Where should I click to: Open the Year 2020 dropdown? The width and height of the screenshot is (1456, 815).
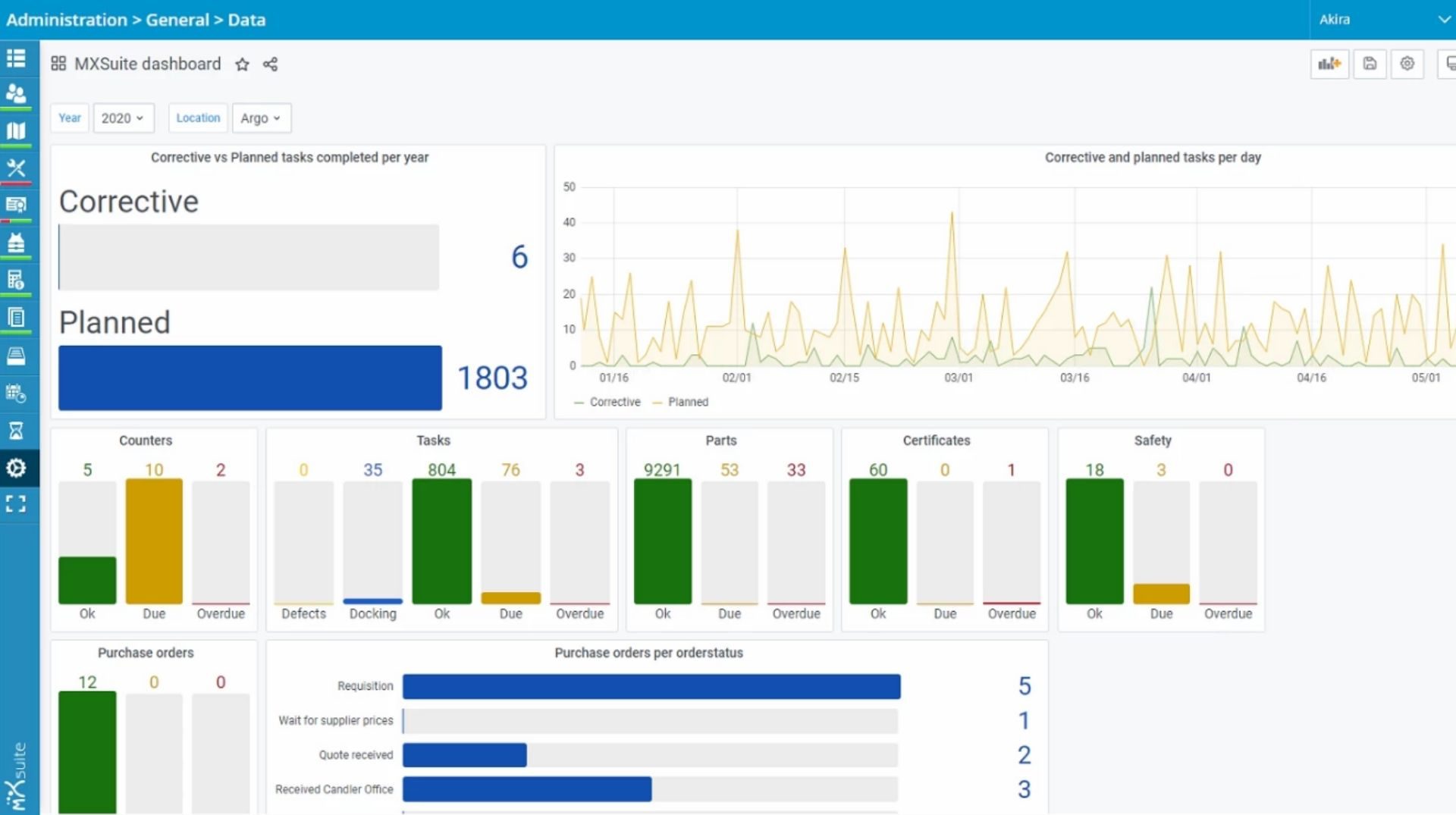coord(123,118)
